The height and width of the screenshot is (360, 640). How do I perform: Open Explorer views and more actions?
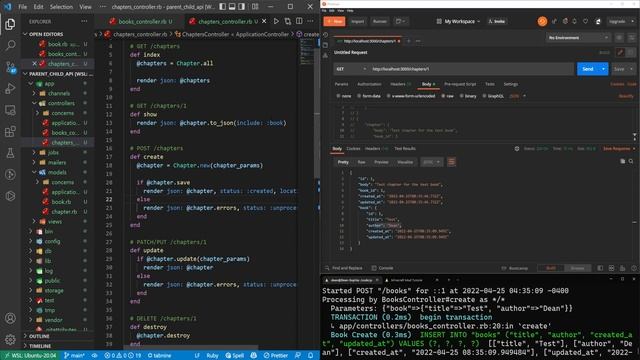[x=84, y=21]
